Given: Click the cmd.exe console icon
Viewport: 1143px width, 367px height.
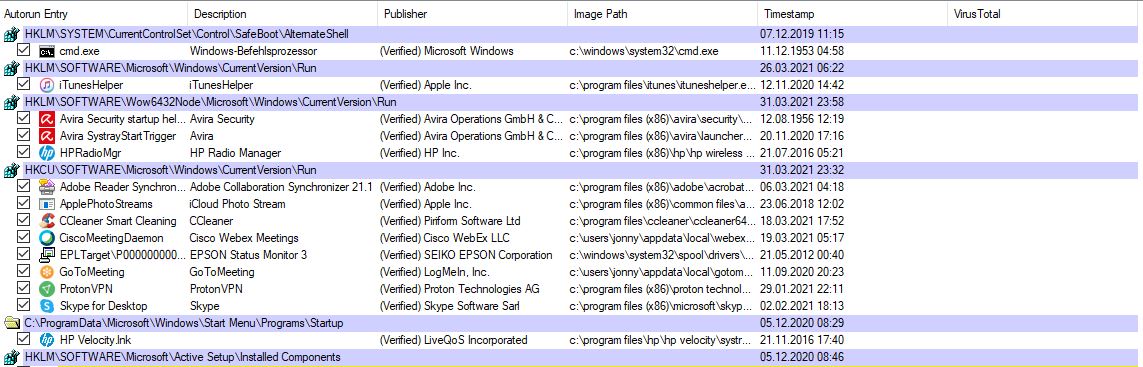Looking at the screenshot, I should tap(47, 51).
